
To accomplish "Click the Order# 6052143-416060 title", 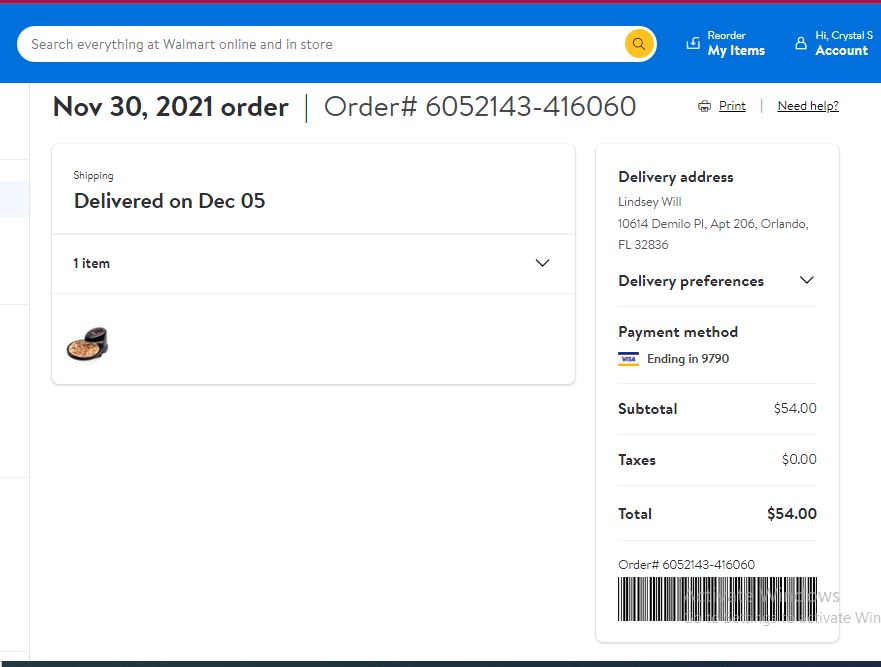I will (x=480, y=107).
